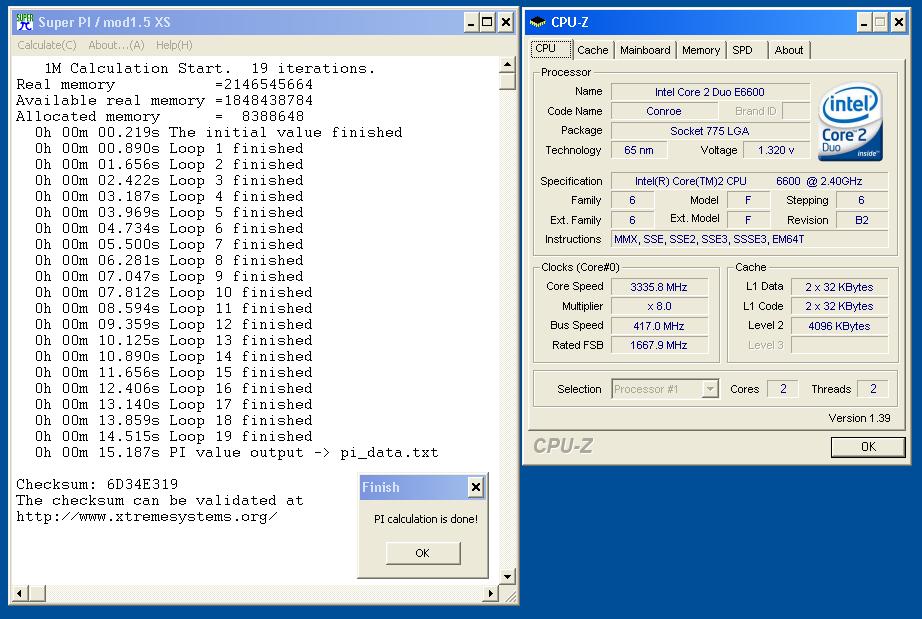Viewport: 922px width, 619px height.
Task: Open the Help(H) menu in Super PI
Action: [174, 45]
